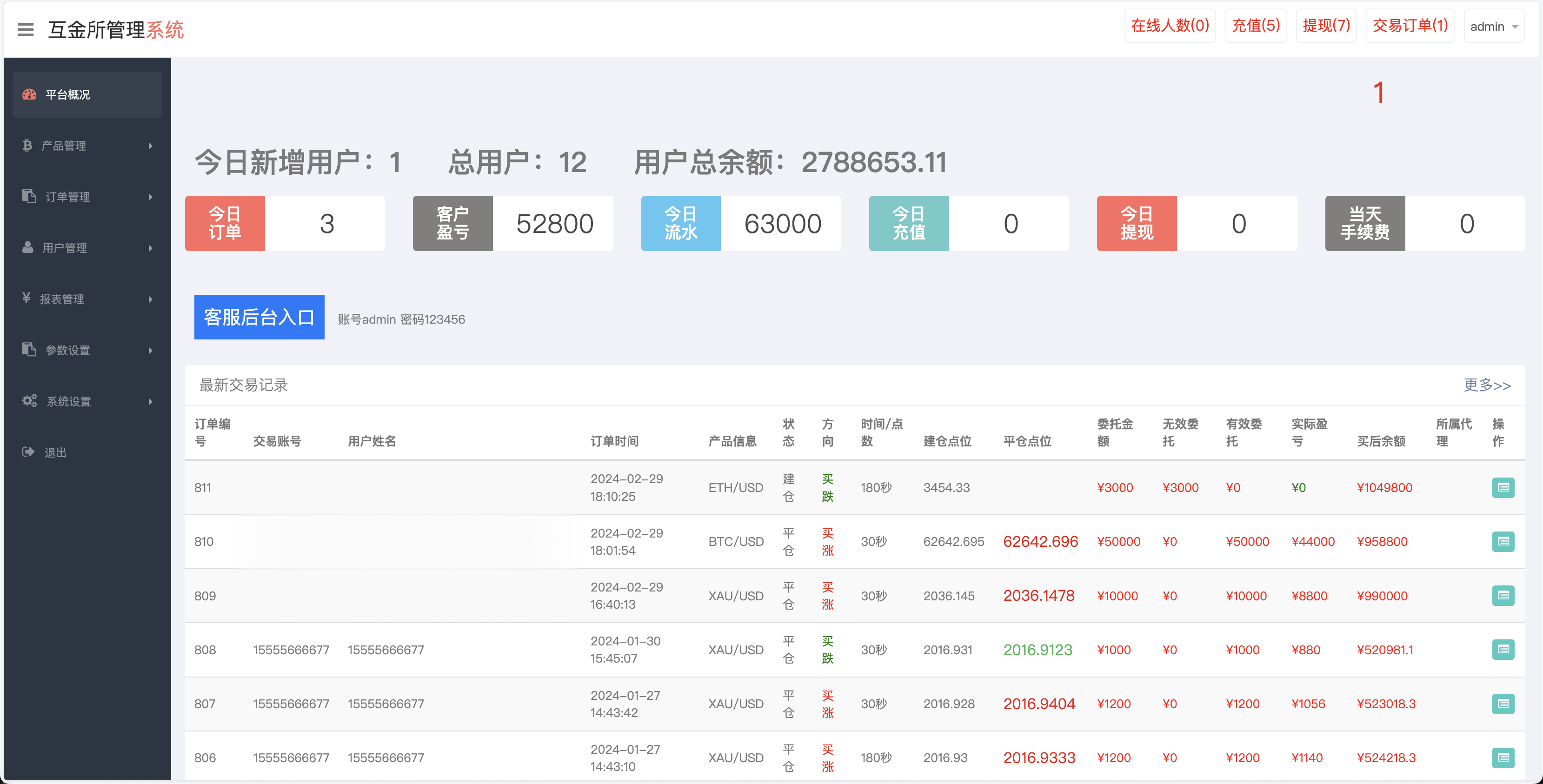Click the 今日充值 statistics tile

(908, 223)
